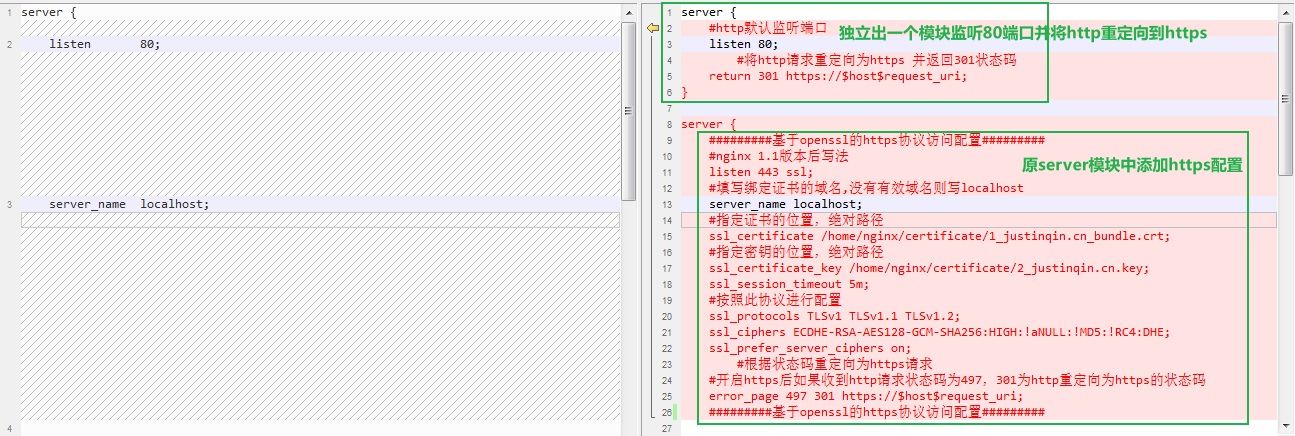Select the 'return 301 https://$host$request_uri;' line
The image size is (1295, 436).
pyautogui.click(x=838, y=76)
